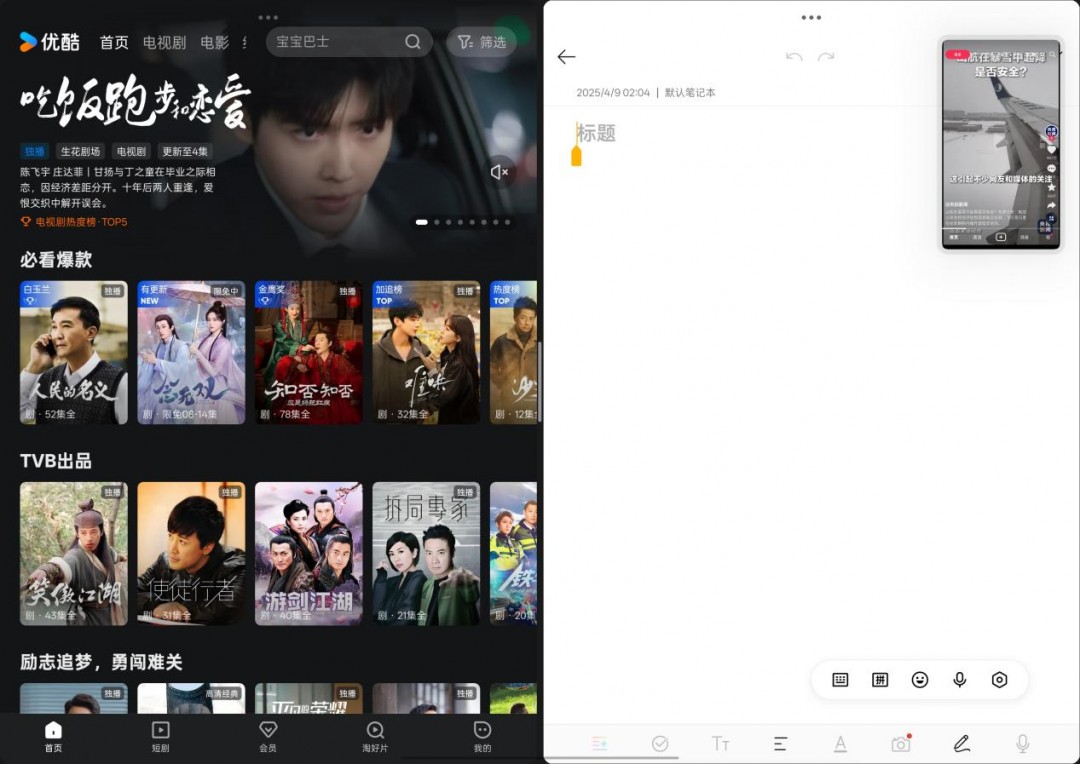
Task: Record audio with the notes toolbar microphone
Action: click(1023, 744)
